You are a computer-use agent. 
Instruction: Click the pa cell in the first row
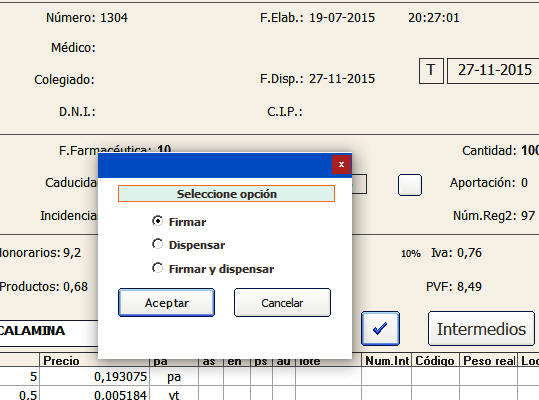pyautogui.click(x=174, y=377)
